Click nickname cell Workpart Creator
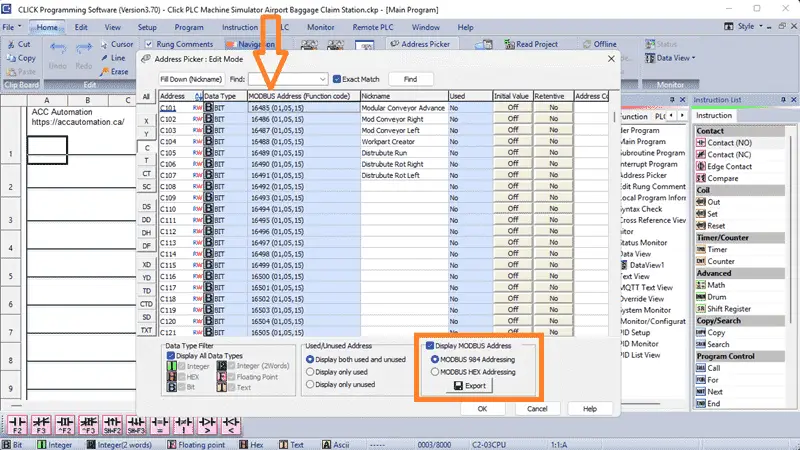The height and width of the screenshot is (450, 800). (x=404, y=141)
